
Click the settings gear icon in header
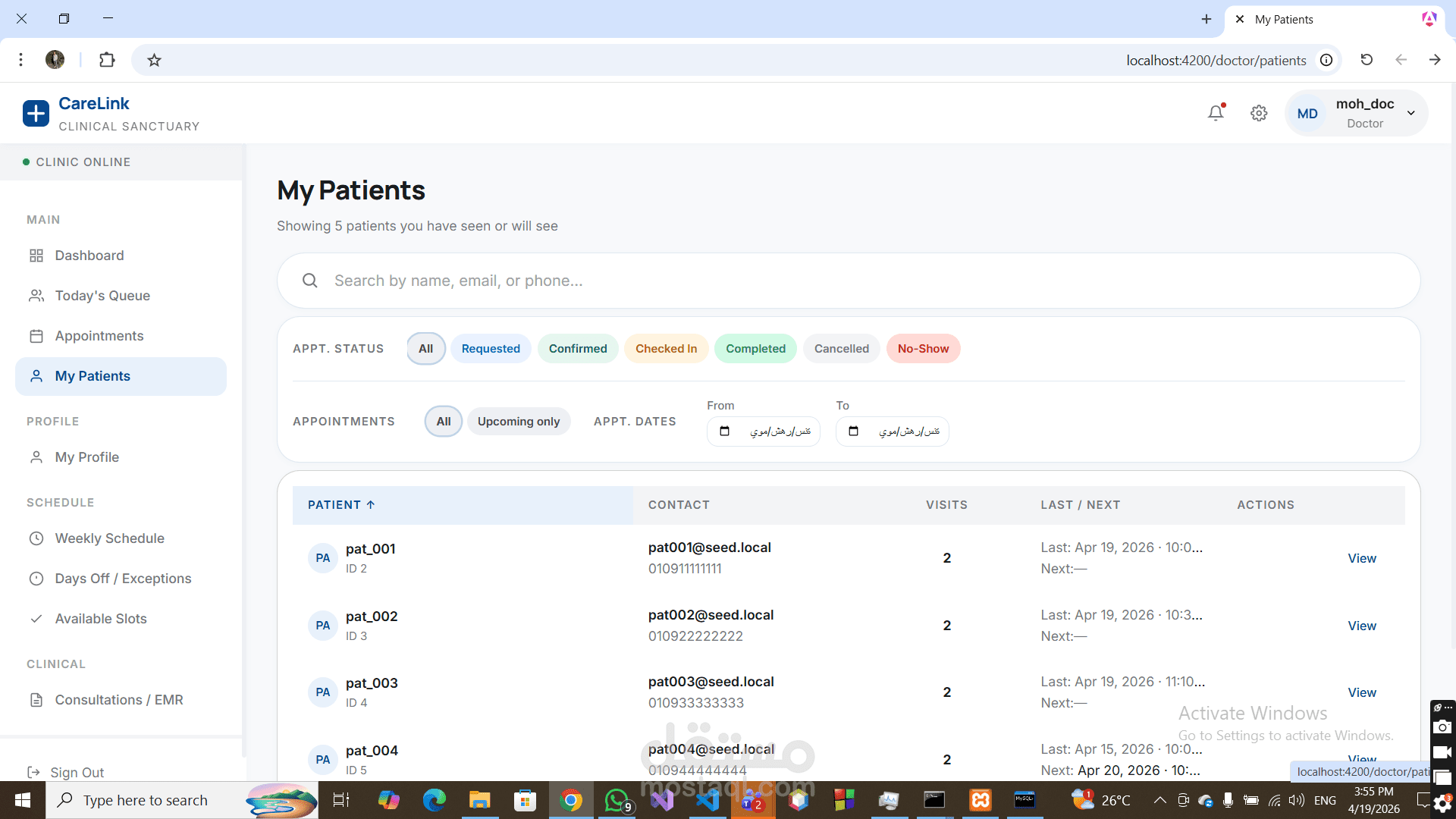pyautogui.click(x=1259, y=113)
